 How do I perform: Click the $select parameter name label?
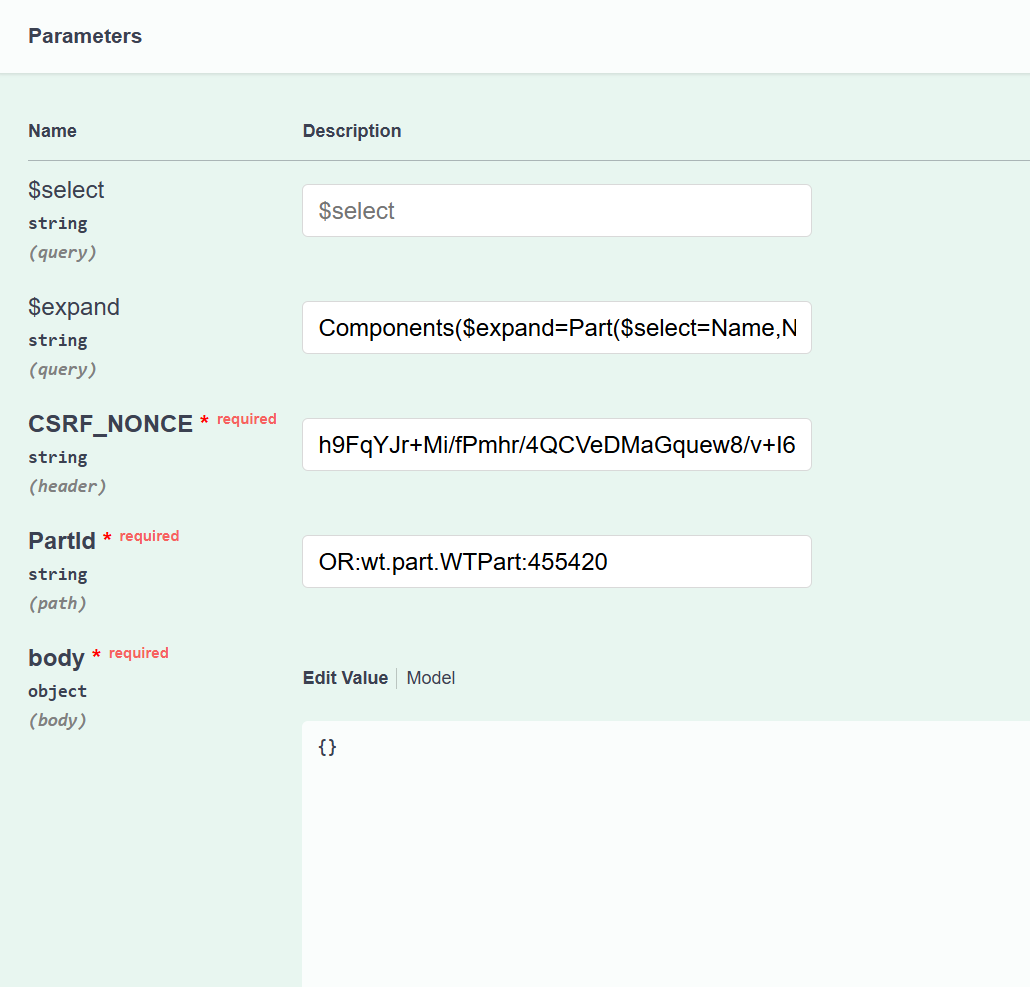[x=66, y=189]
